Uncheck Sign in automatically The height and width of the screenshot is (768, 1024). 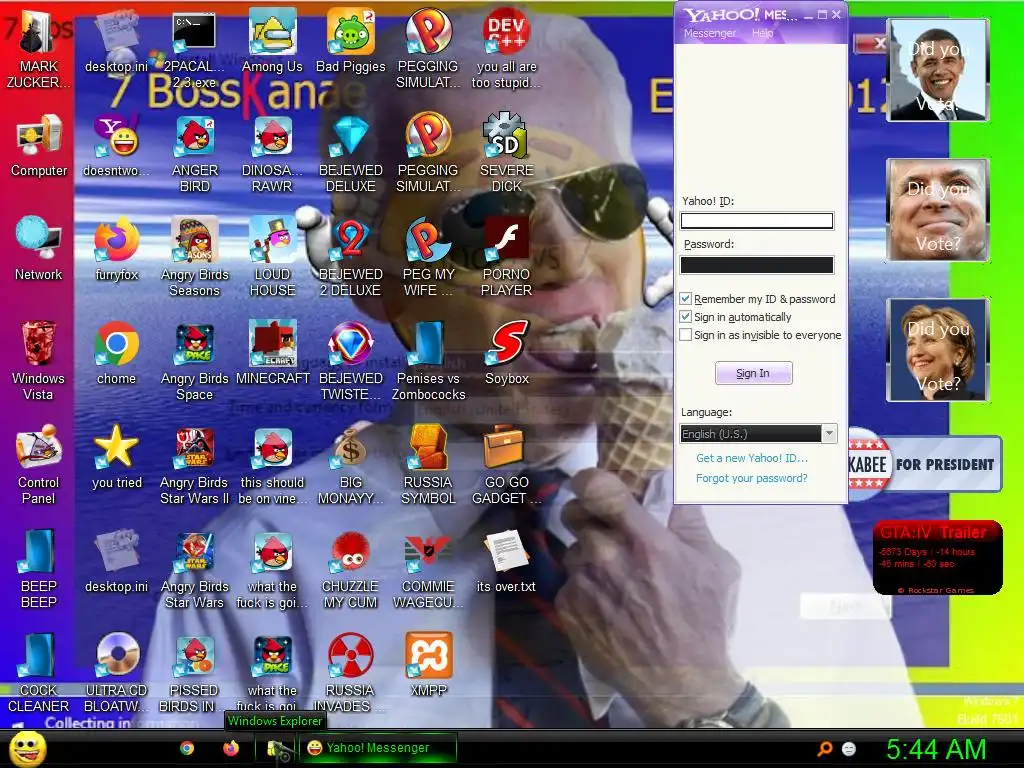(x=685, y=317)
